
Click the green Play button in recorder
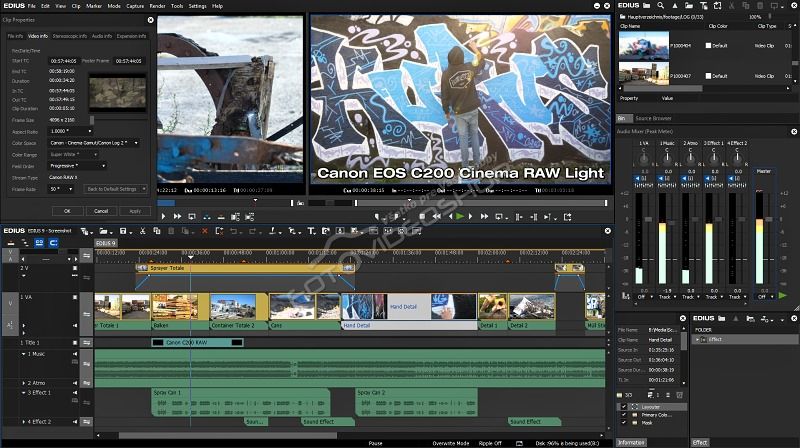click(x=460, y=217)
